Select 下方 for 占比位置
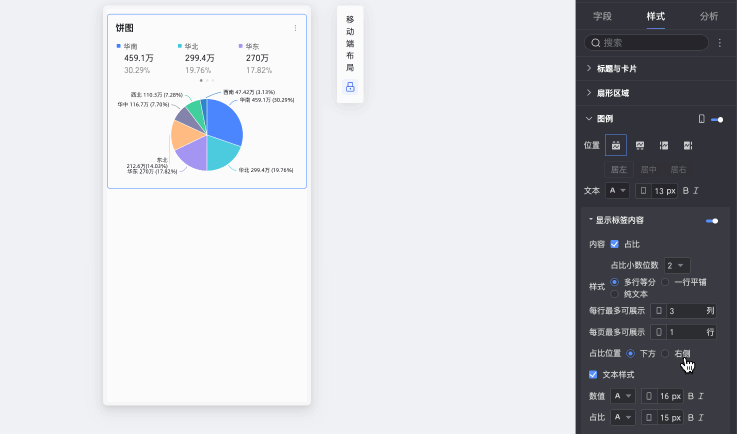This screenshot has height=434, width=737. pyautogui.click(x=630, y=354)
